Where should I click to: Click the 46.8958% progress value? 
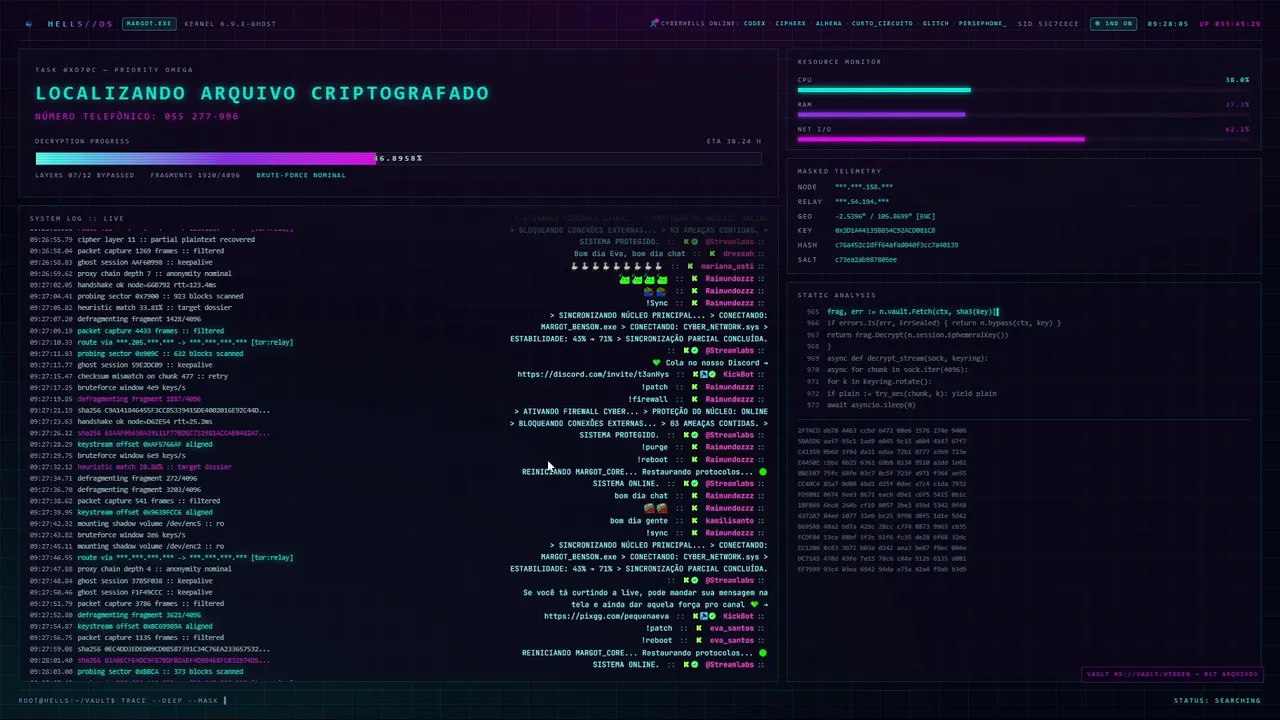click(399, 158)
